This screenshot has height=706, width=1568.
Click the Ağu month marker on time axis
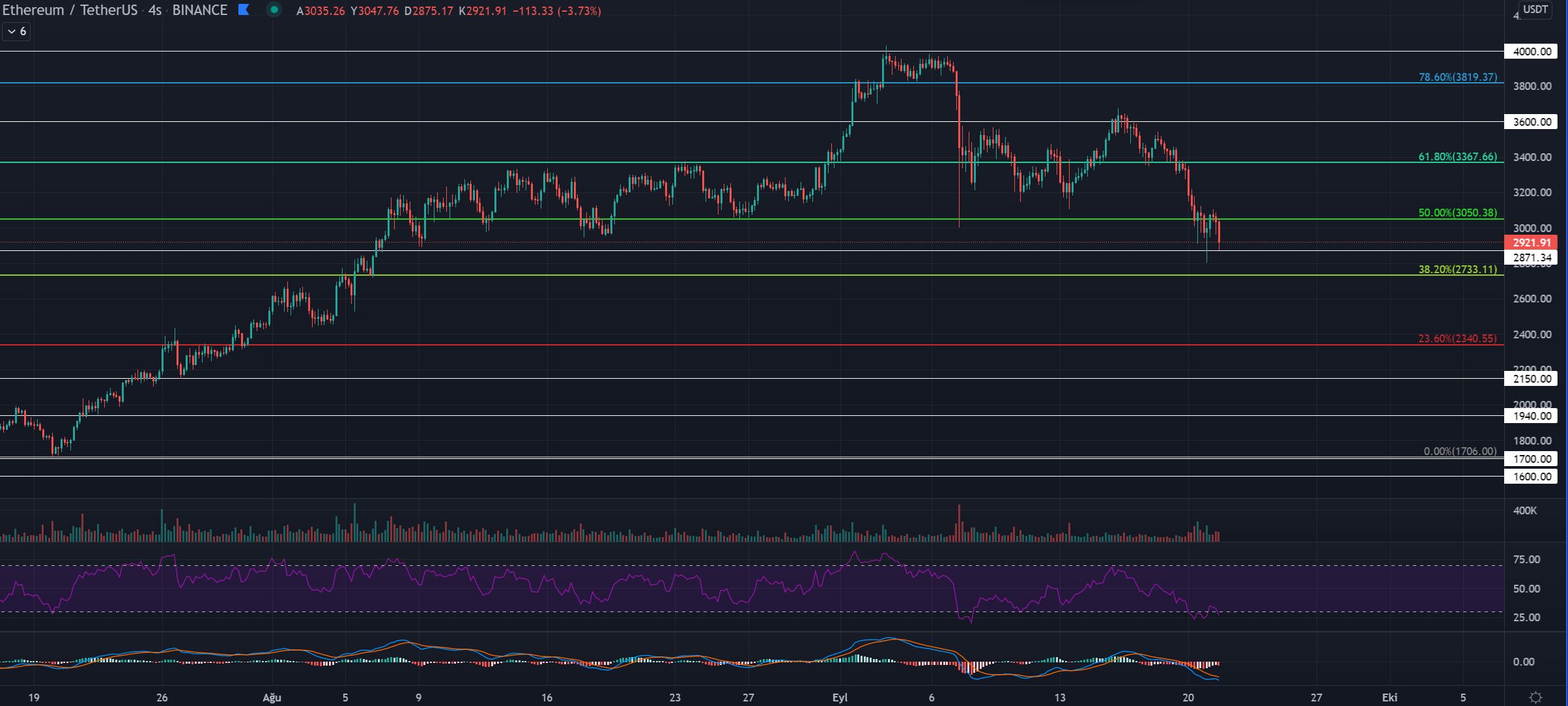[272, 698]
